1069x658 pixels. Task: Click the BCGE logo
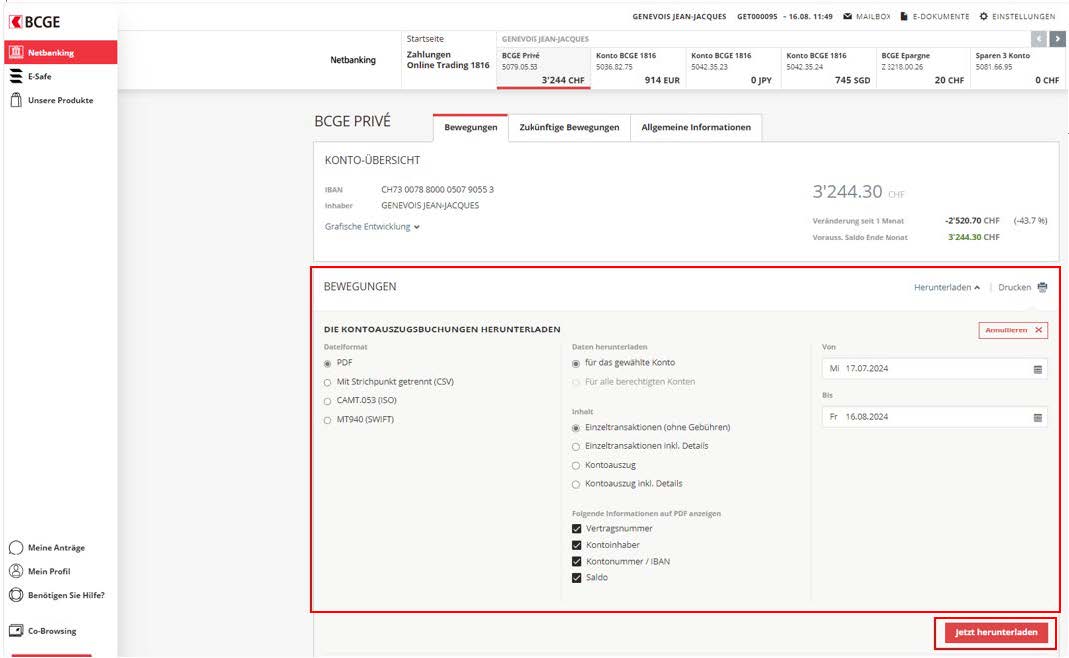(x=34, y=22)
